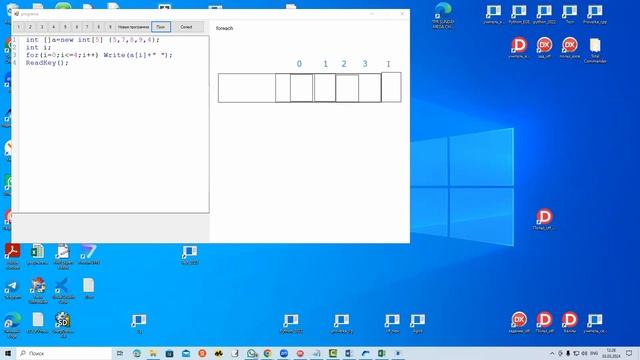The width and height of the screenshot is (640, 360).
Task: Show hidden system tray icons
Action: (x=552, y=353)
